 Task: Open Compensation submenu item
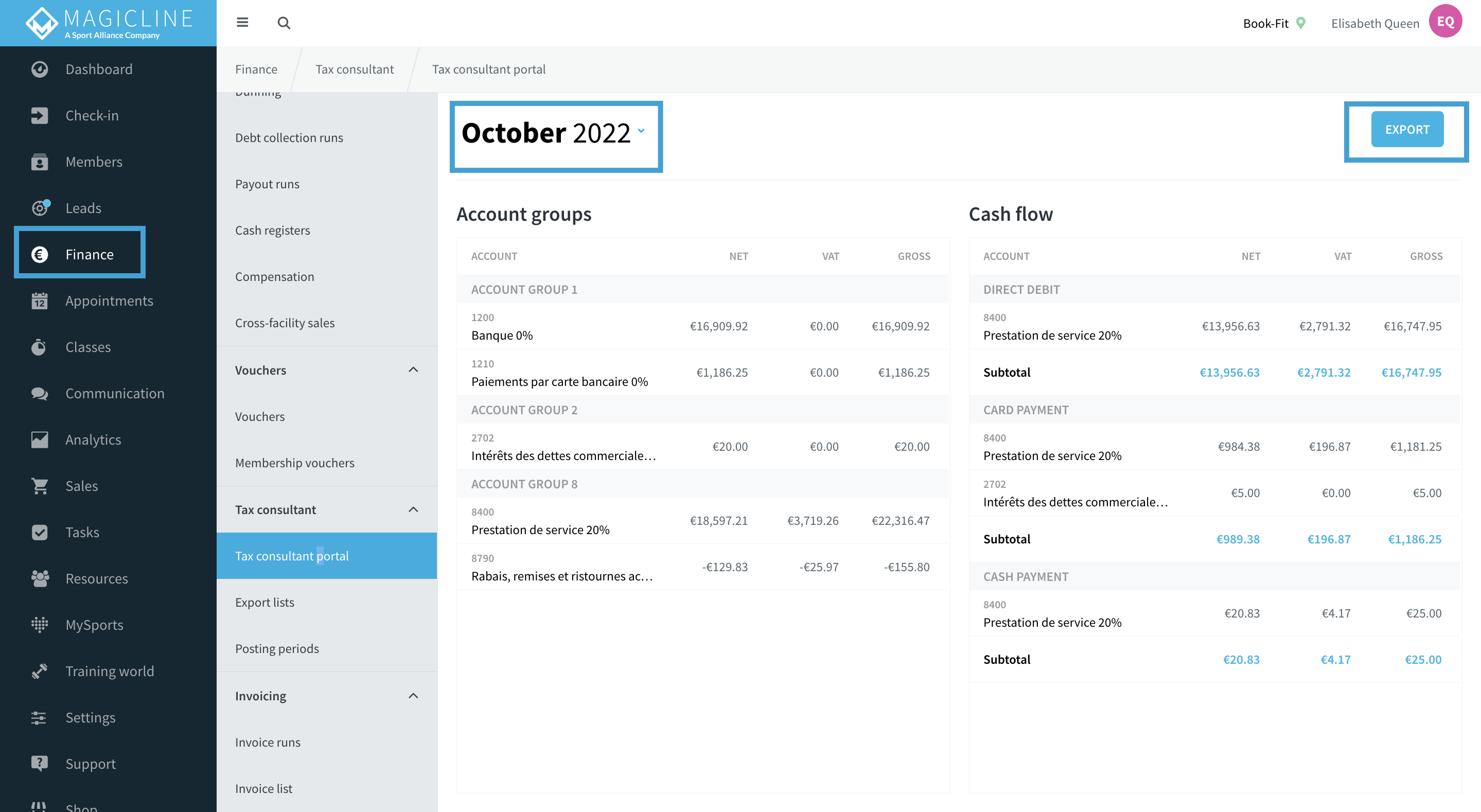tap(327, 277)
